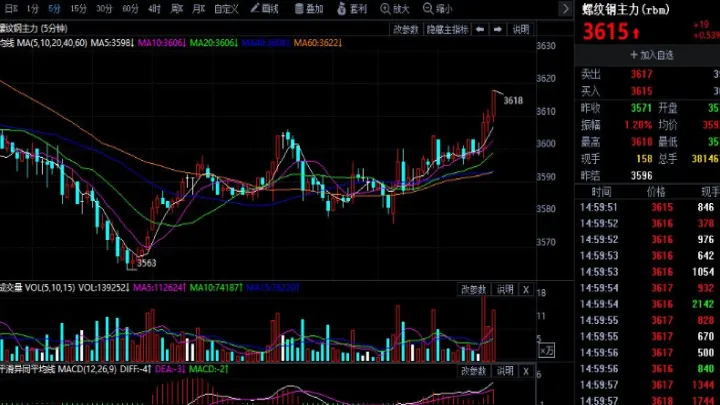Toggle the ×万 volume unit box
The height and width of the screenshot is (405, 720).
coord(546,350)
